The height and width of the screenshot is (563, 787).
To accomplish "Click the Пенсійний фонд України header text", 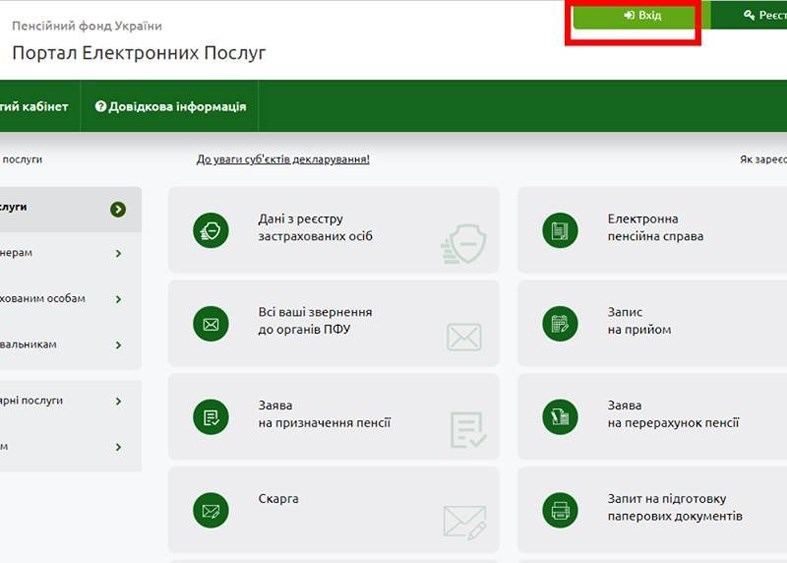I will coord(87,26).
